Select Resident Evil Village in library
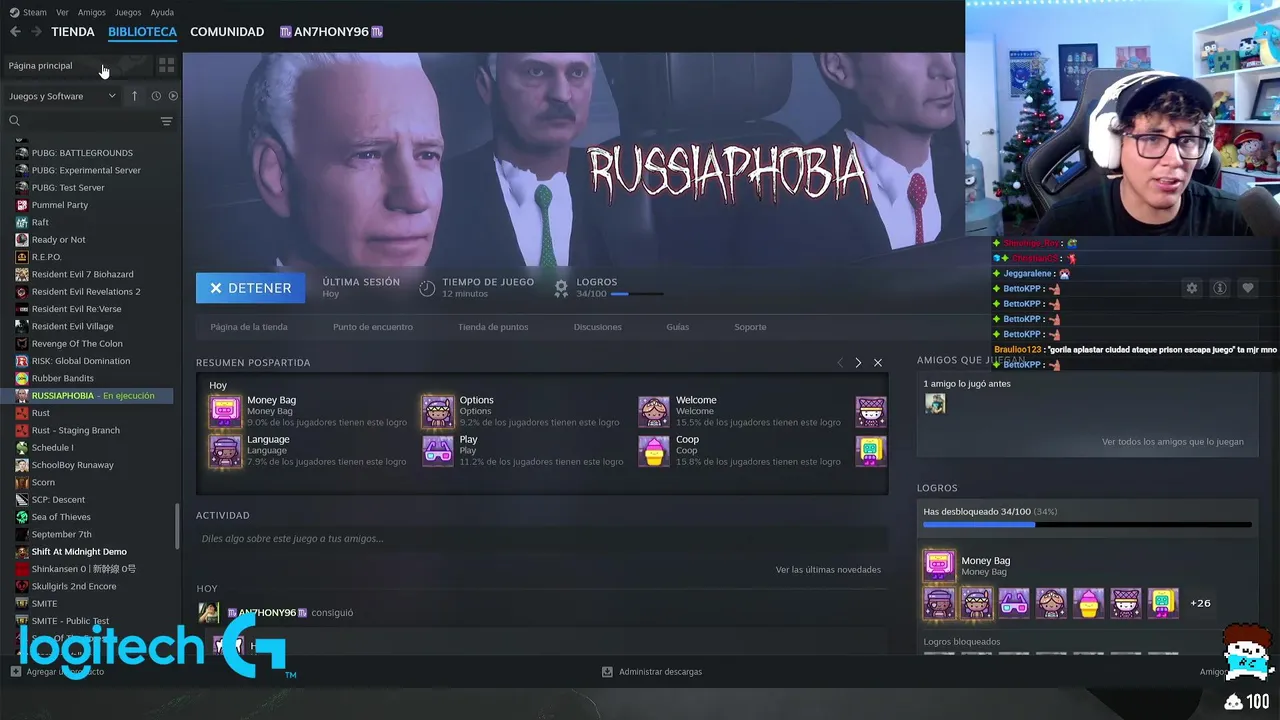 72,326
